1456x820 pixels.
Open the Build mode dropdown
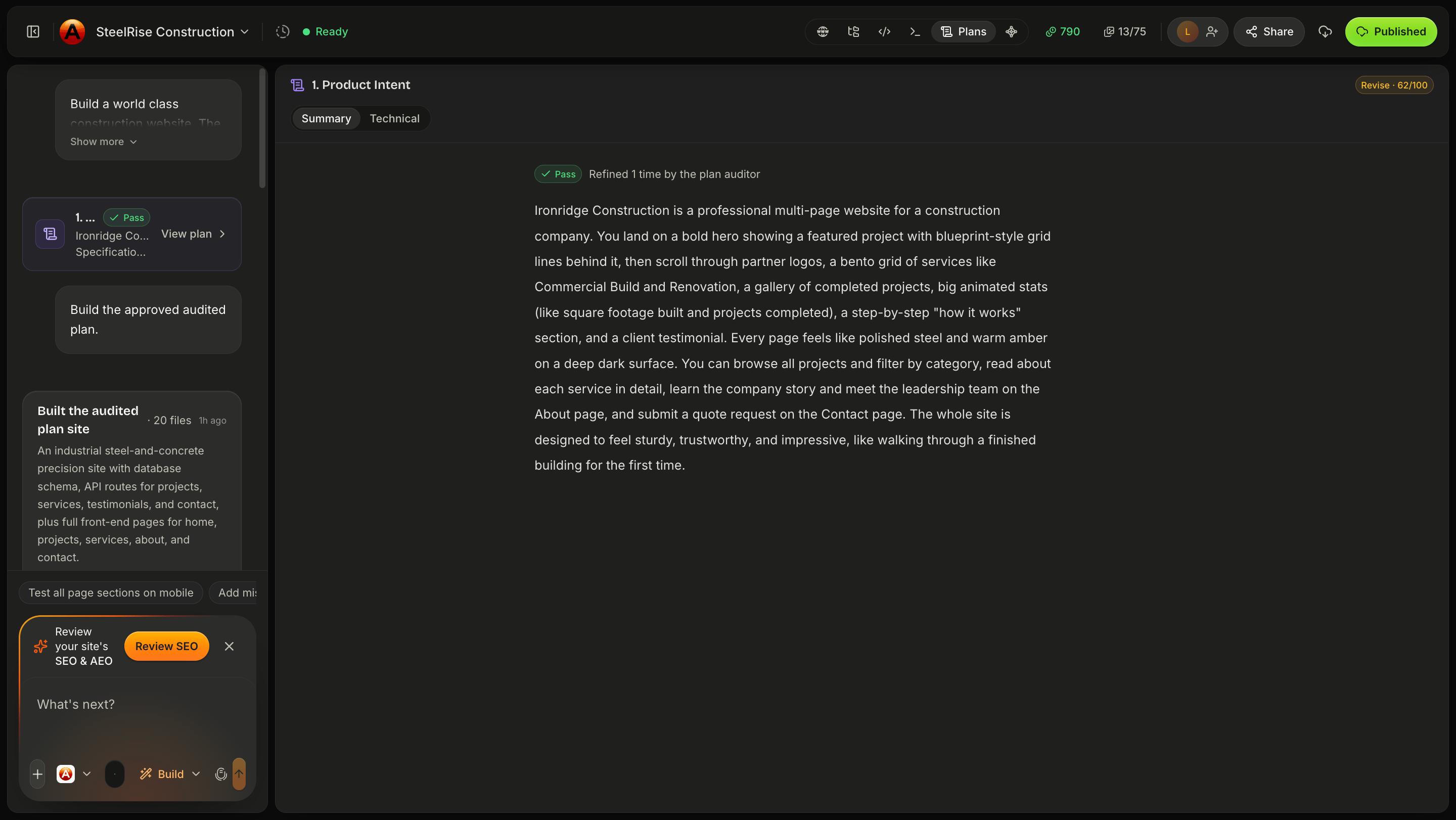pyautogui.click(x=170, y=773)
